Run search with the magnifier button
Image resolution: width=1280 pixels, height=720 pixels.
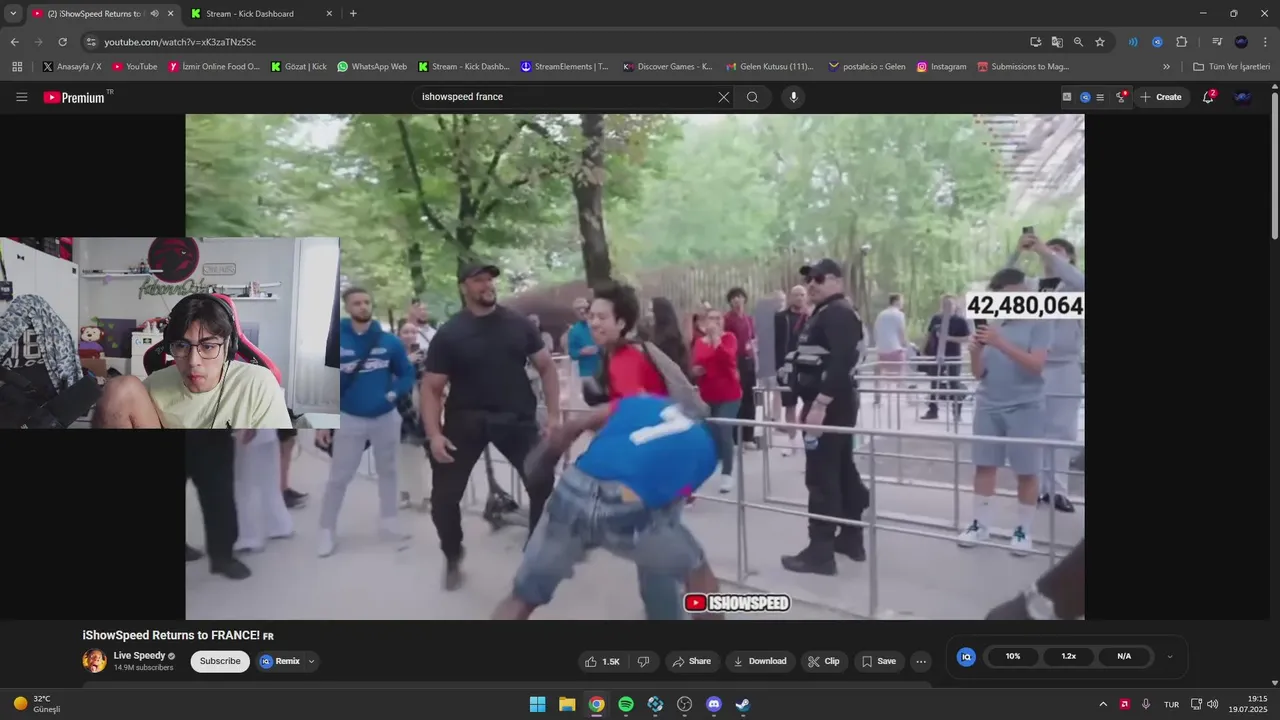[752, 97]
